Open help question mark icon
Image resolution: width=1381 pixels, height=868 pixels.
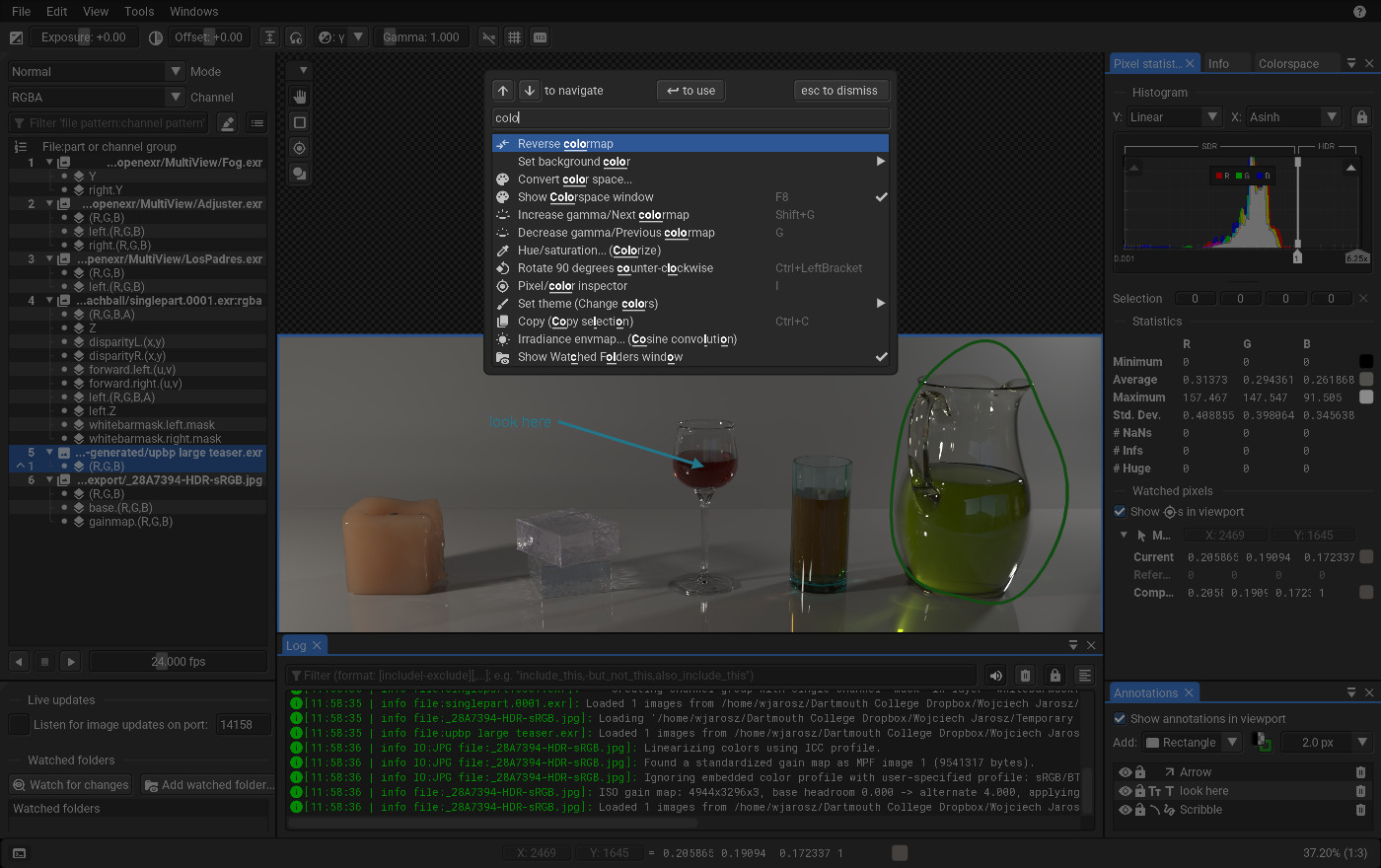click(1360, 12)
